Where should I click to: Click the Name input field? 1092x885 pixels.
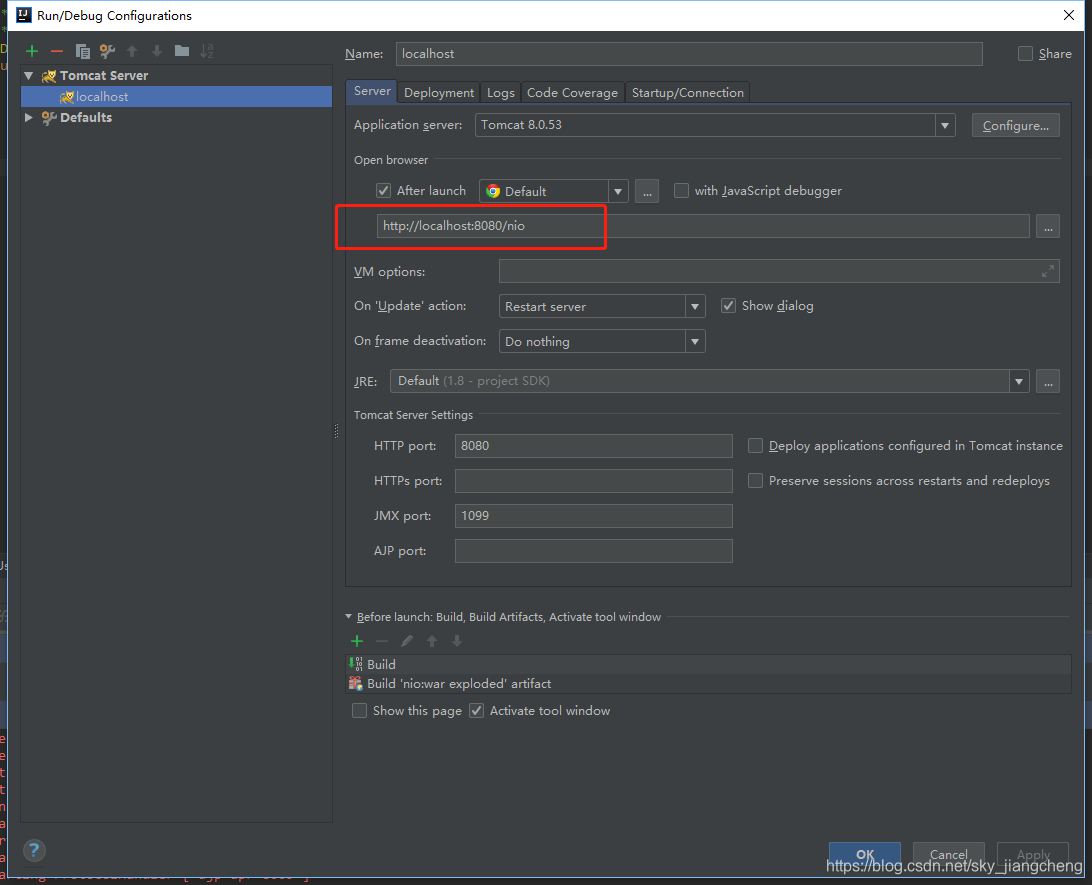pyautogui.click(x=689, y=54)
